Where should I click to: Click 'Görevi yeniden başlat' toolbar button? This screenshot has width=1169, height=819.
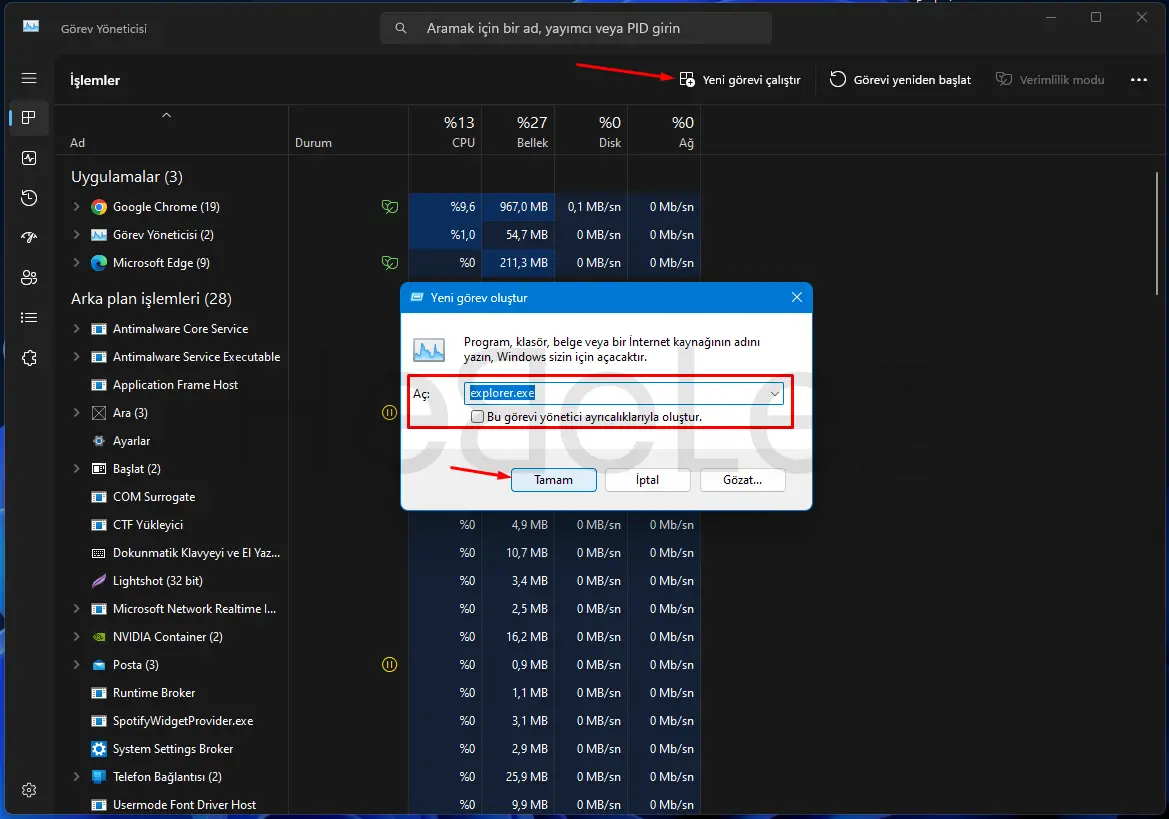click(x=901, y=80)
